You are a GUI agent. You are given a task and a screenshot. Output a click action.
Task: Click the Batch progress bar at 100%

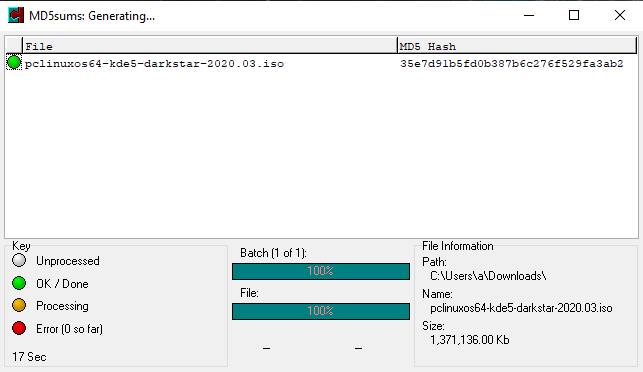[321, 271]
